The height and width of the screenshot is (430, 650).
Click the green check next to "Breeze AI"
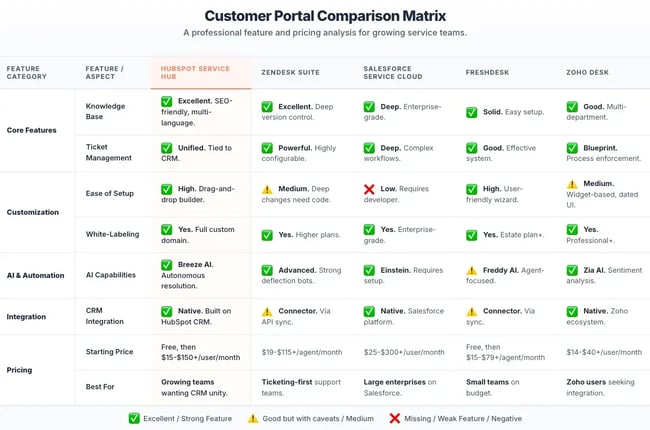coord(166,265)
